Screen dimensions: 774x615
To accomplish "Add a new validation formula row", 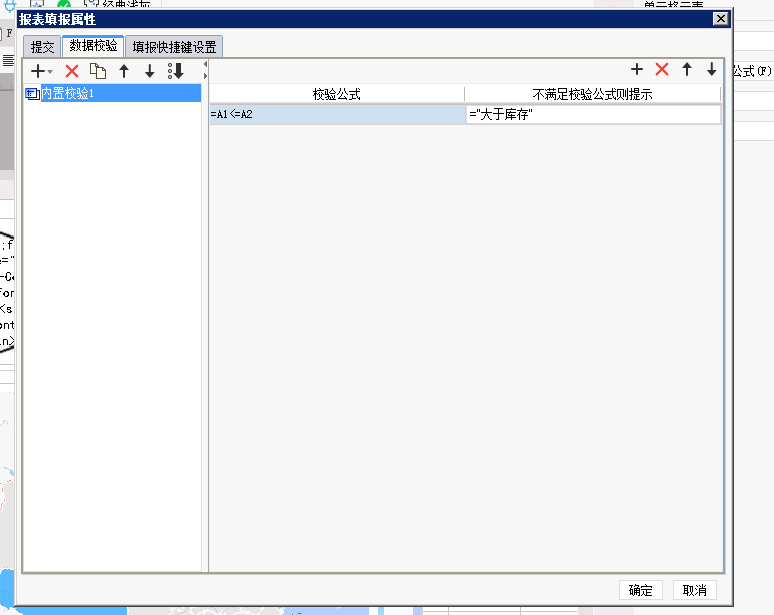I will [637, 69].
